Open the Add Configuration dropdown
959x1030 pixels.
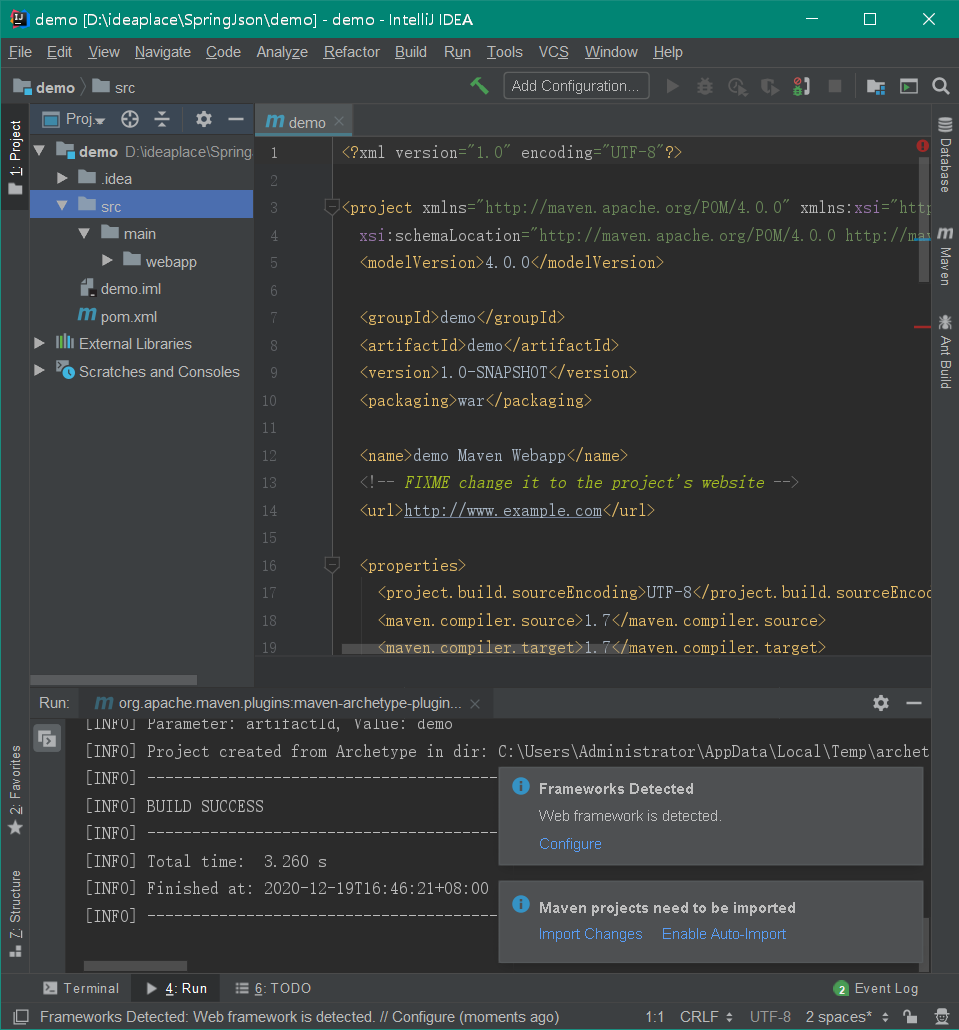click(x=576, y=86)
